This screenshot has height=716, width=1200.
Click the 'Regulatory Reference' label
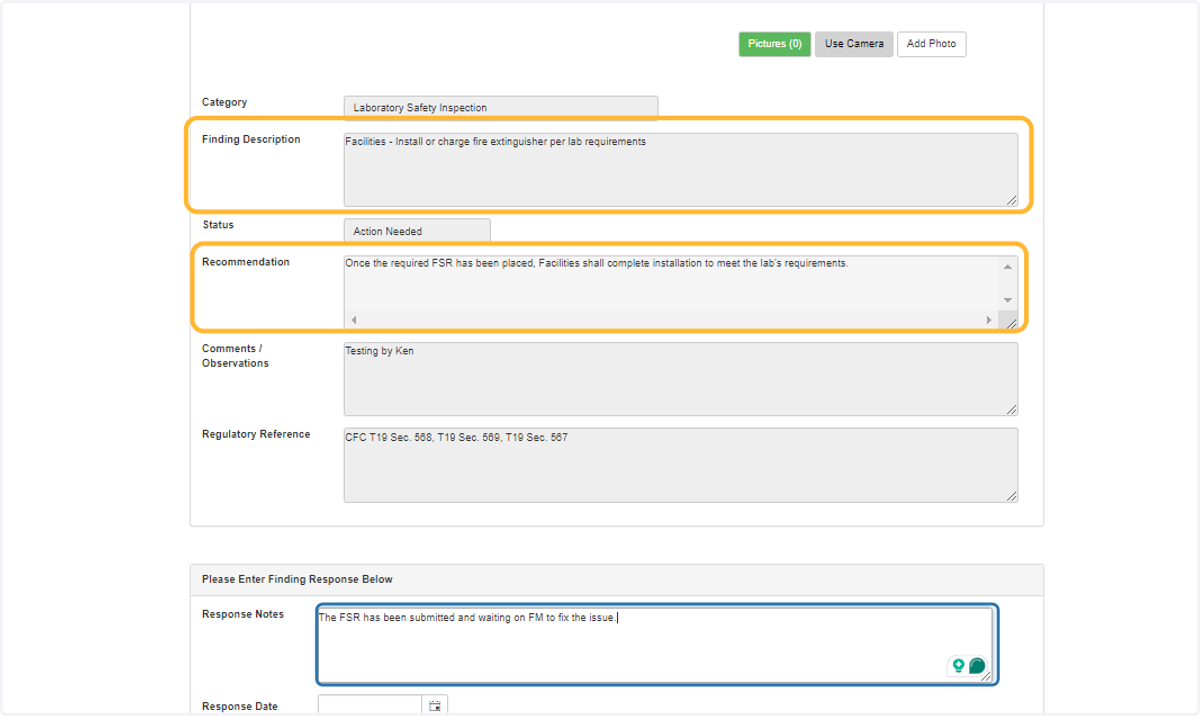256,435
